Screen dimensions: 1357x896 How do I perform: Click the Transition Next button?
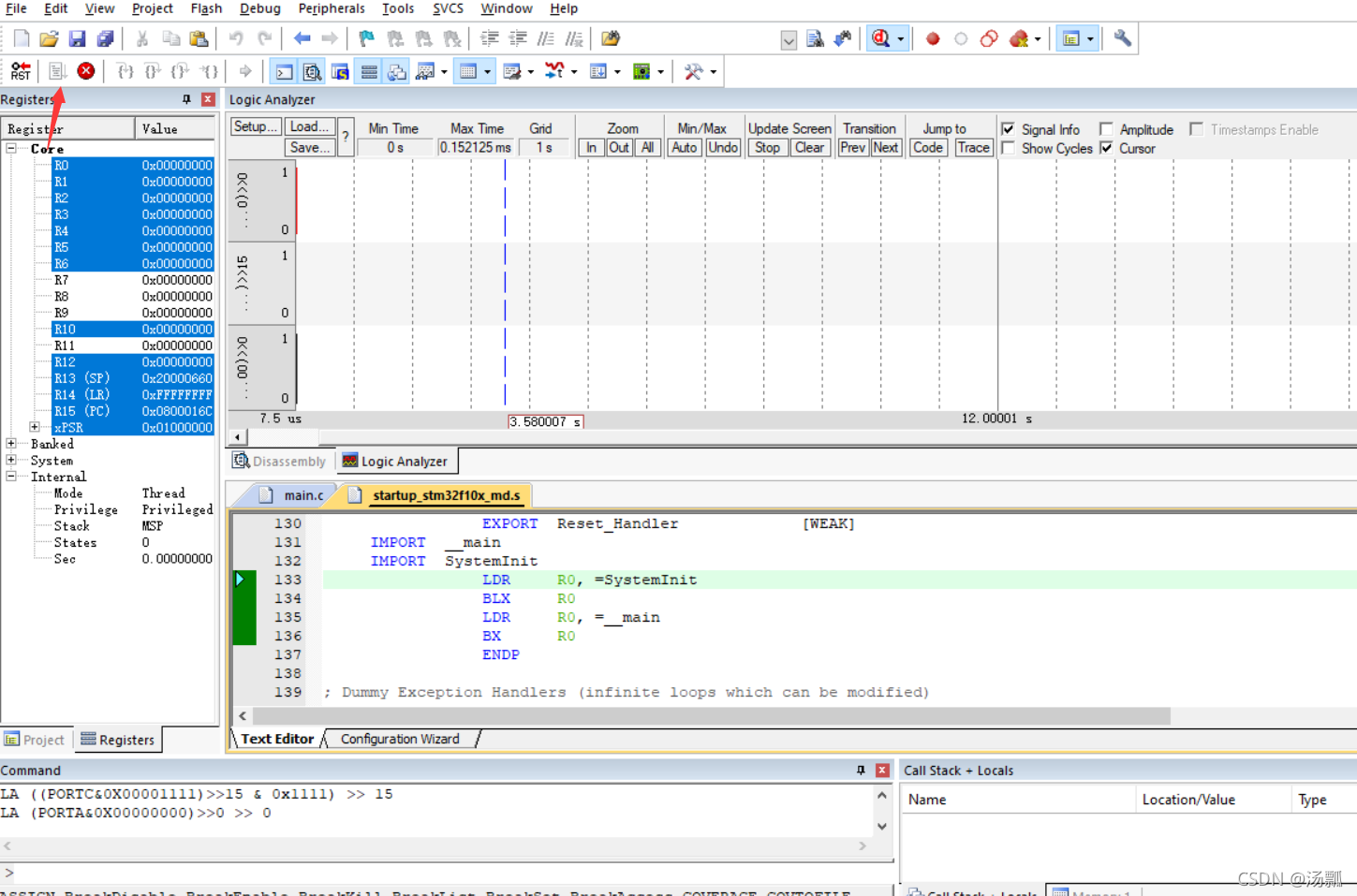pyautogui.click(x=886, y=148)
